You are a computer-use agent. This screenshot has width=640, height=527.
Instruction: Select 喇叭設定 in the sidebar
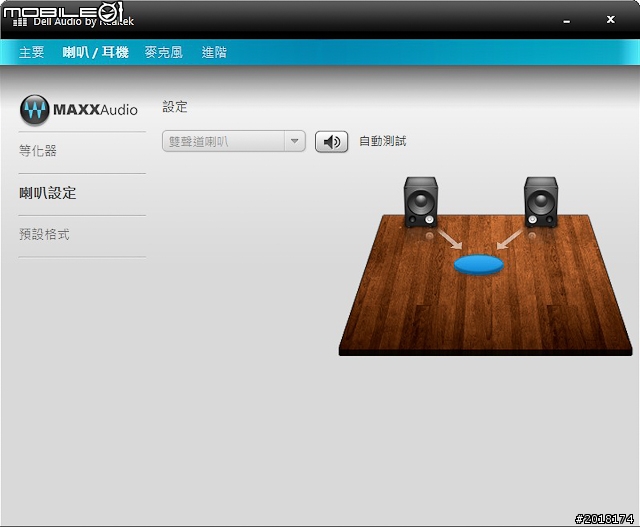point(48,193)
